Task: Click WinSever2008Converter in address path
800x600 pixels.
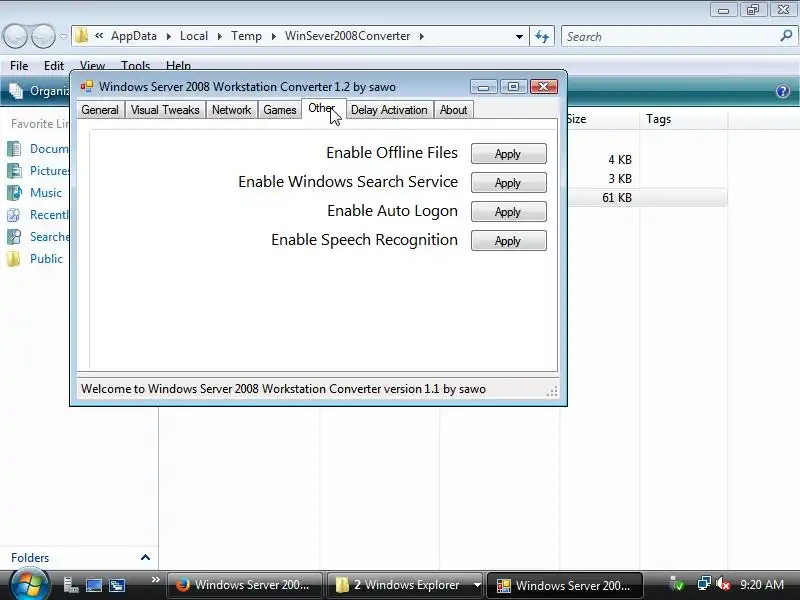Action: [x=347, y=36]
